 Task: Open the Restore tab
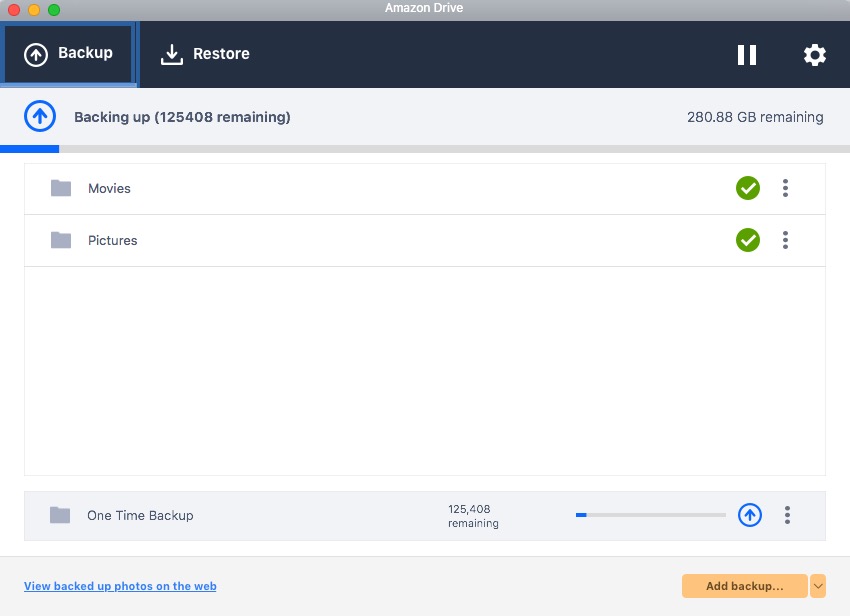coord(205,54)
